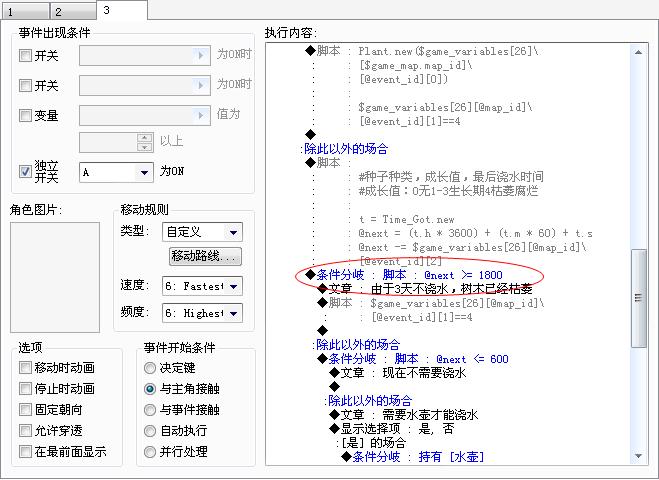Click the empty 角色图片 graphic box
The width and height of the screenshot is (659, 480).
click(55, 277)
